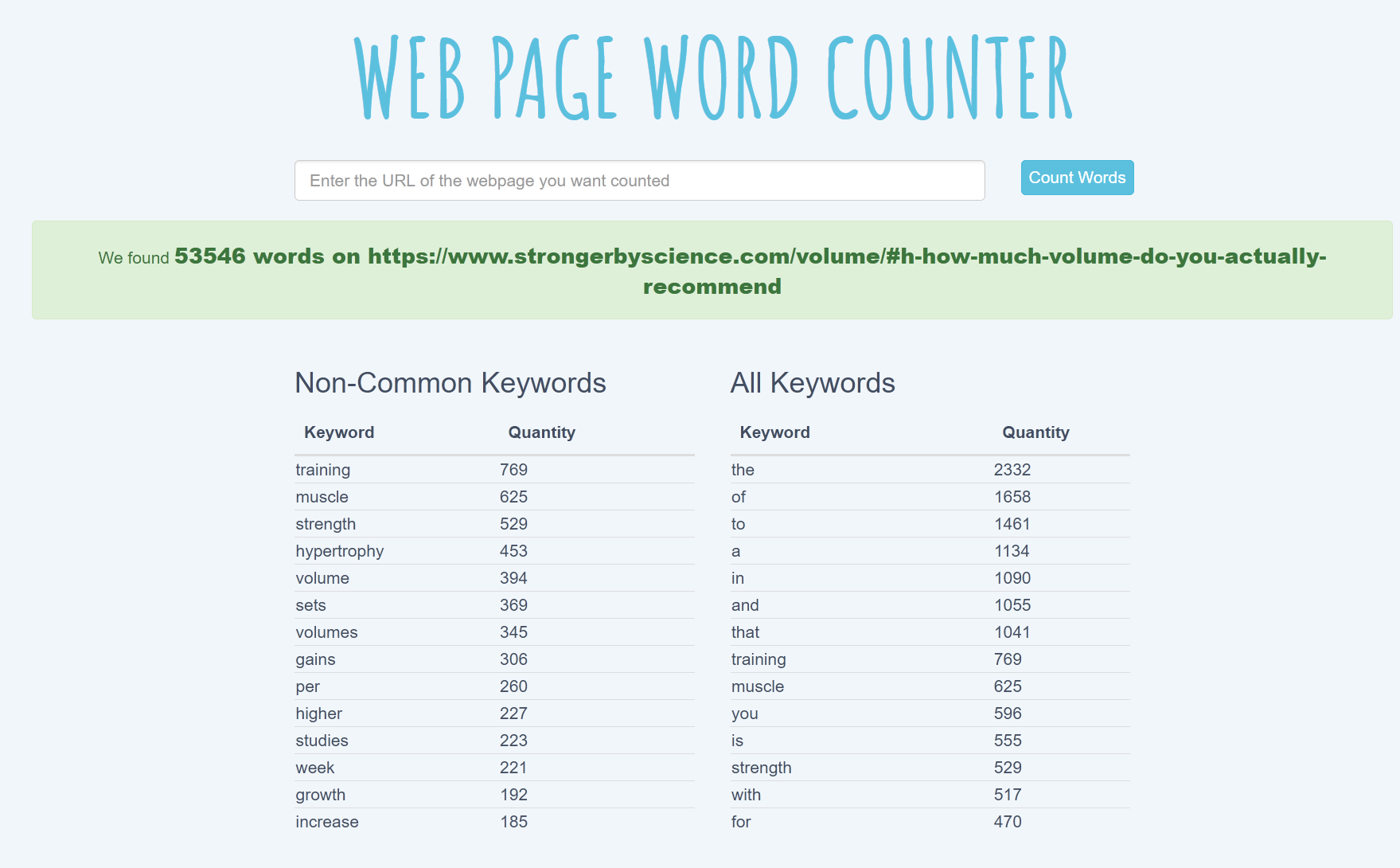
Task: Click quantity 223 for studies
Action: coord(513,741)
